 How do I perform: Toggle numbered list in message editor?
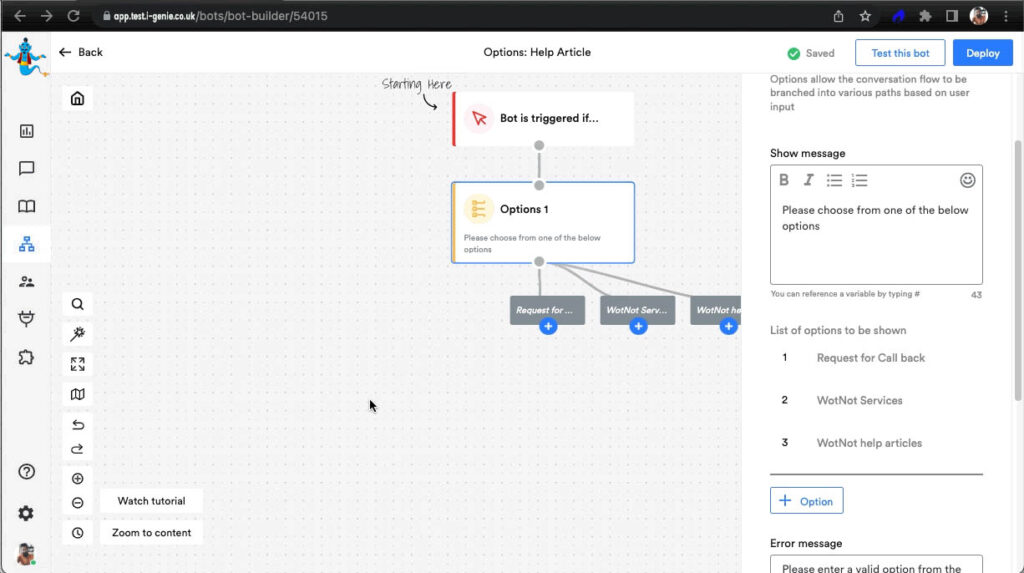click(x=859, y=180)
